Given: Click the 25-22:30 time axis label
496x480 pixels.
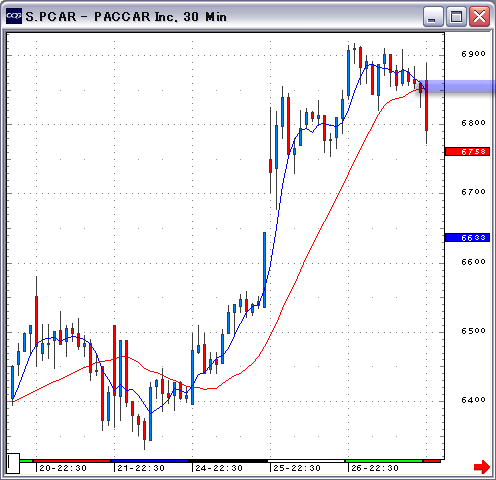Looking at the screenshot, I should point(297,468).
